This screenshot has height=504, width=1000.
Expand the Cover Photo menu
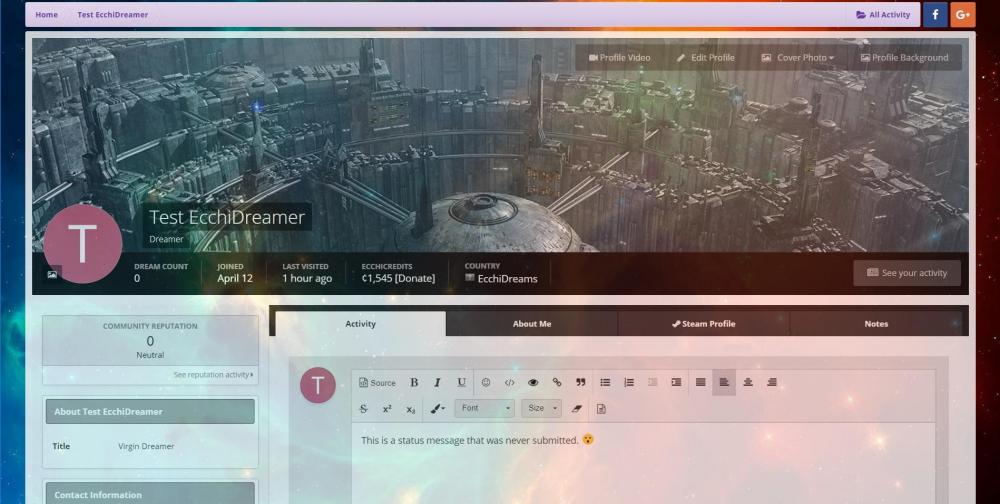(x=797, y=57)
